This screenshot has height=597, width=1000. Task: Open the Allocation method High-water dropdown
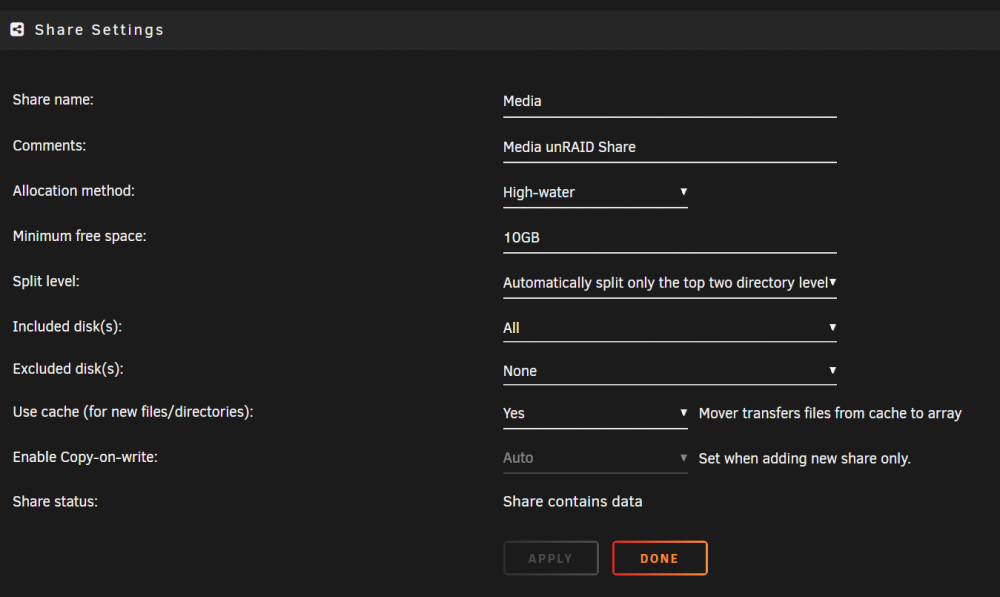[x=595, y=192]
